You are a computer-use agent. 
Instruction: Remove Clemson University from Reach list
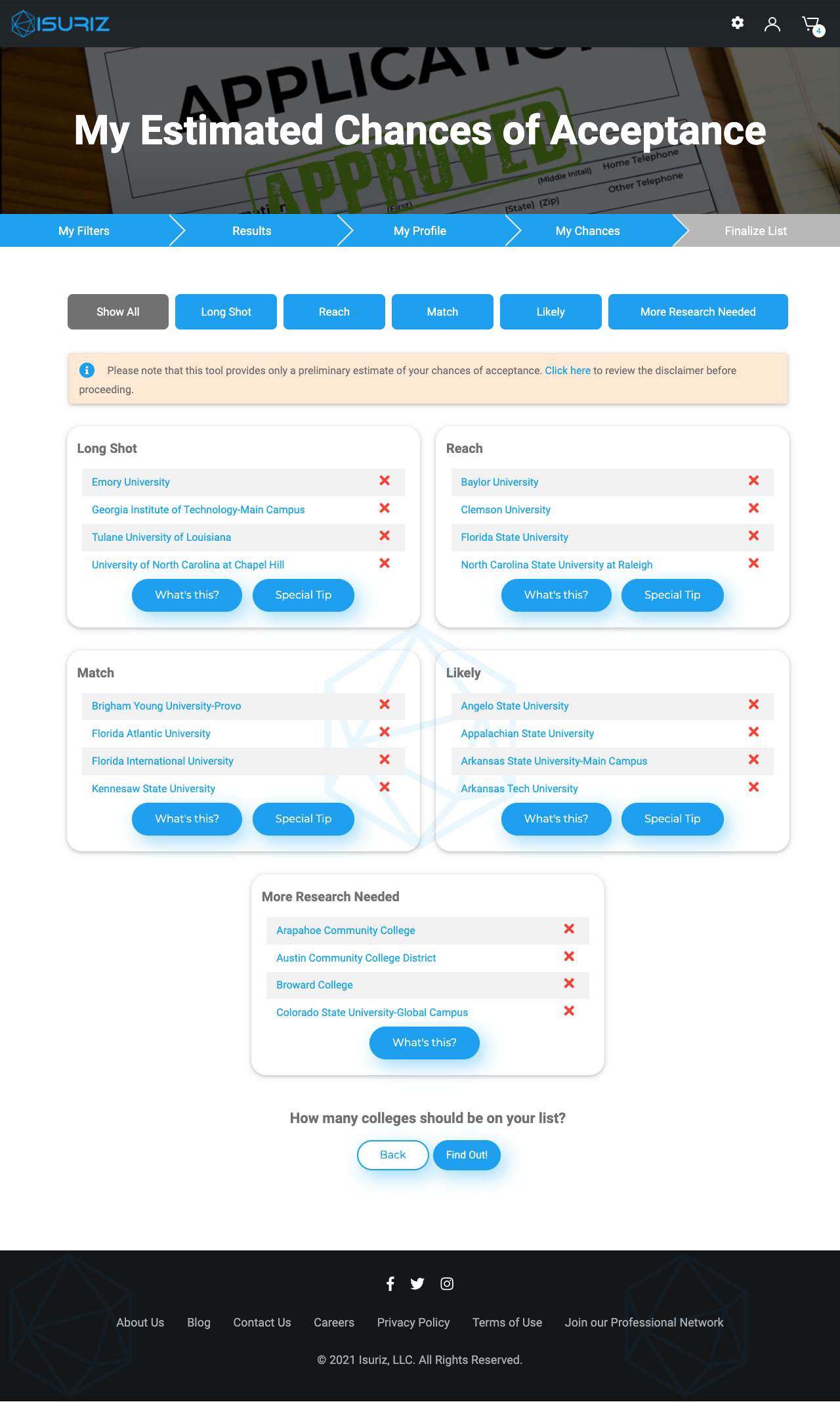(x=753, y=509)
